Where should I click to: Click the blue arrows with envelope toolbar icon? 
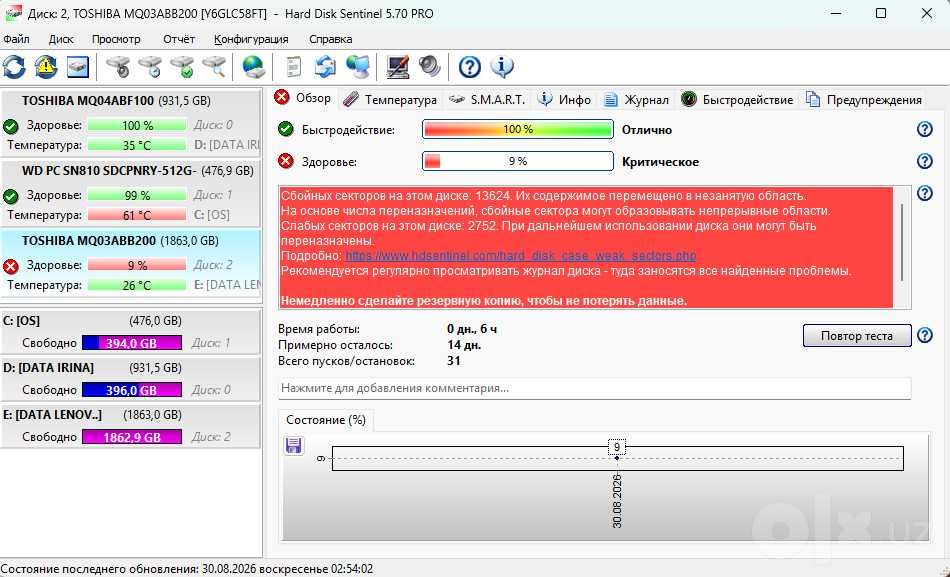click(325, 67)
